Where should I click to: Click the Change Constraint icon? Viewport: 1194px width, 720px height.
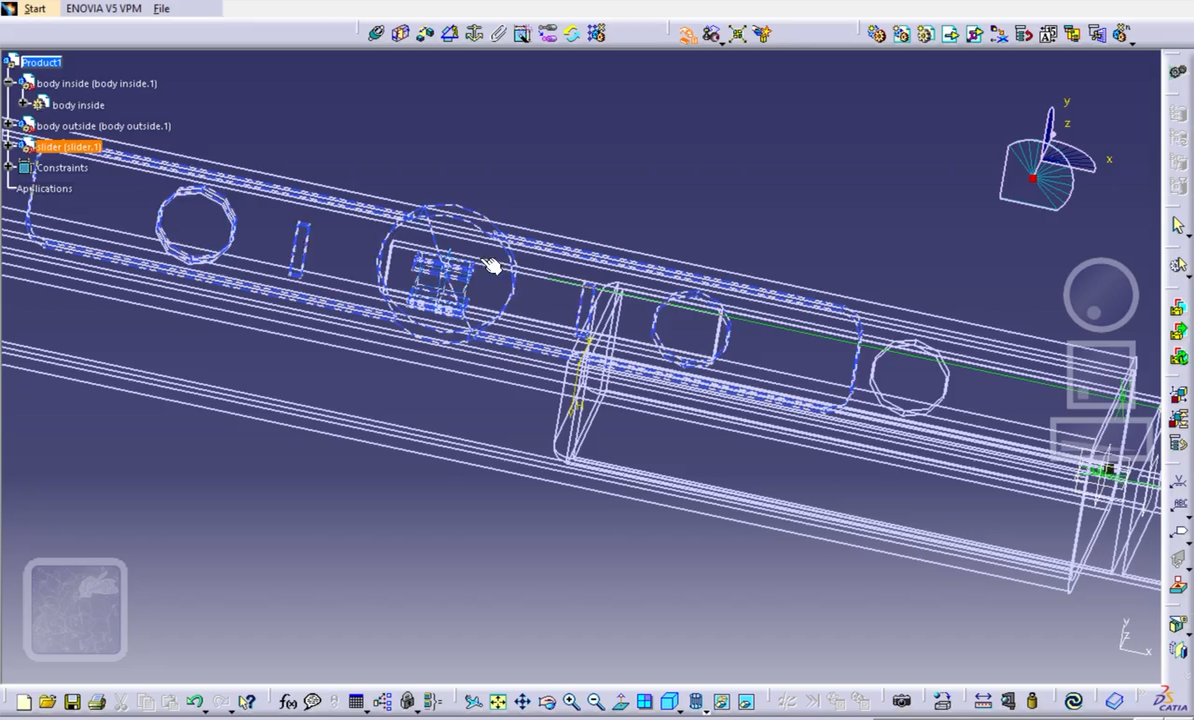click(571, 33)
